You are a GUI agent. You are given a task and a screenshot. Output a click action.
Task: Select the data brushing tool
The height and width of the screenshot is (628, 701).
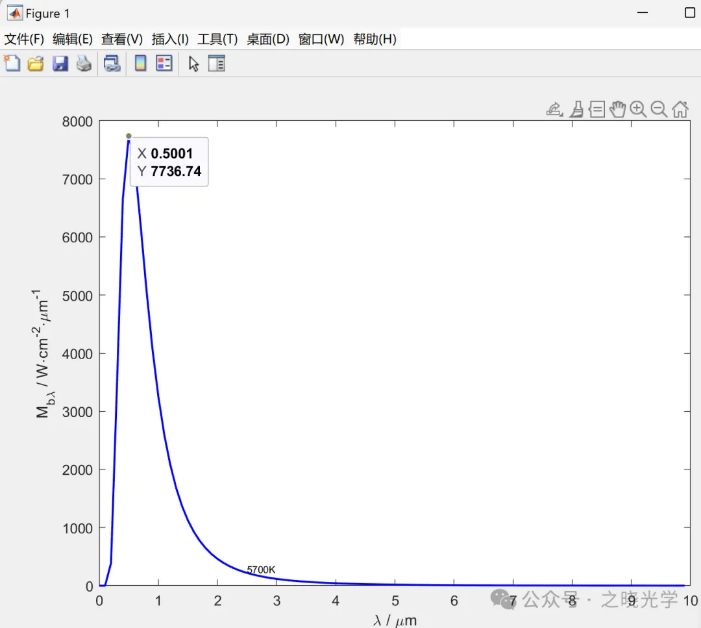[x=577, y=109]
